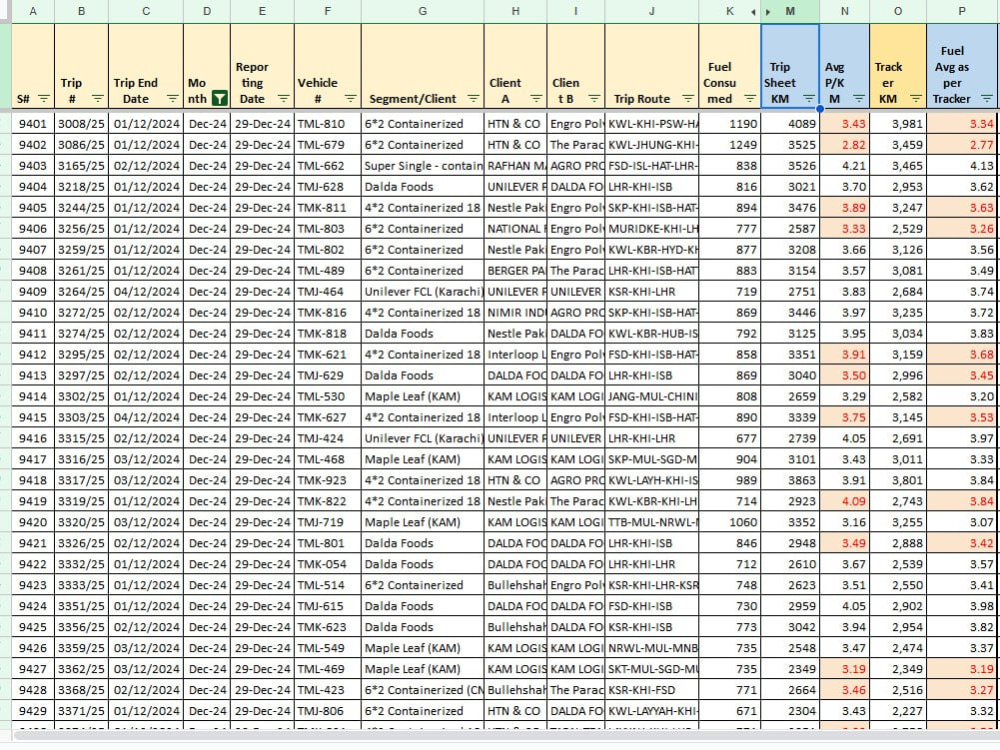Select route cell JANG-MUL-CHINI
This screenshot has width=1000, height=750.
pos(652,397)
